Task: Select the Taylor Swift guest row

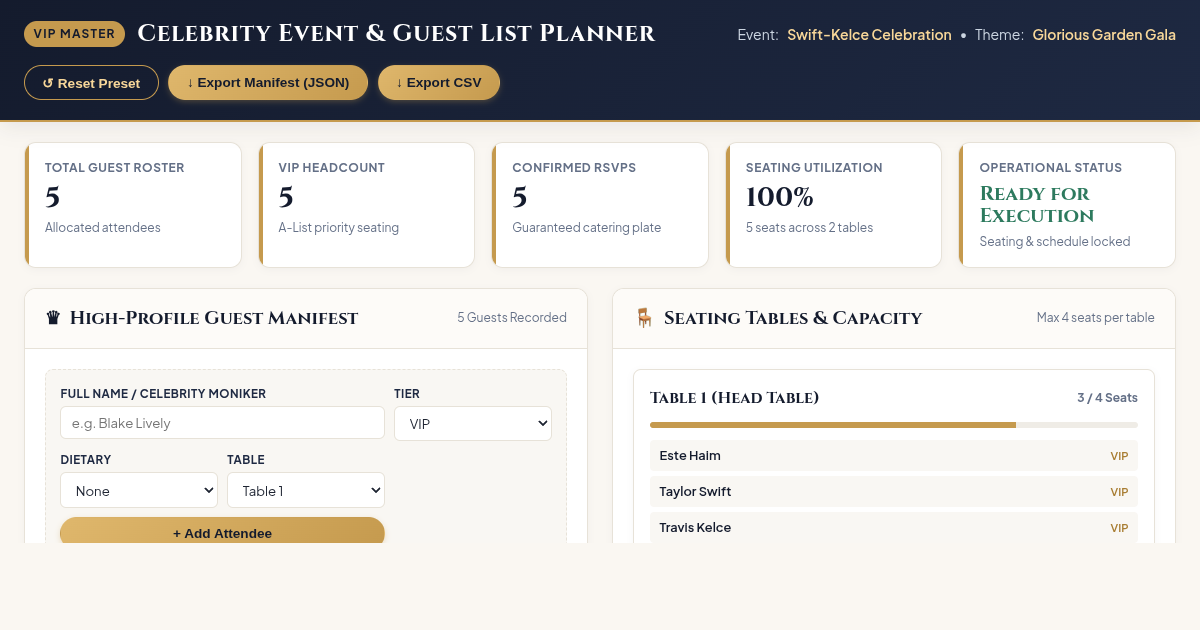Action: pyautogui.click(x=894, y=492)
